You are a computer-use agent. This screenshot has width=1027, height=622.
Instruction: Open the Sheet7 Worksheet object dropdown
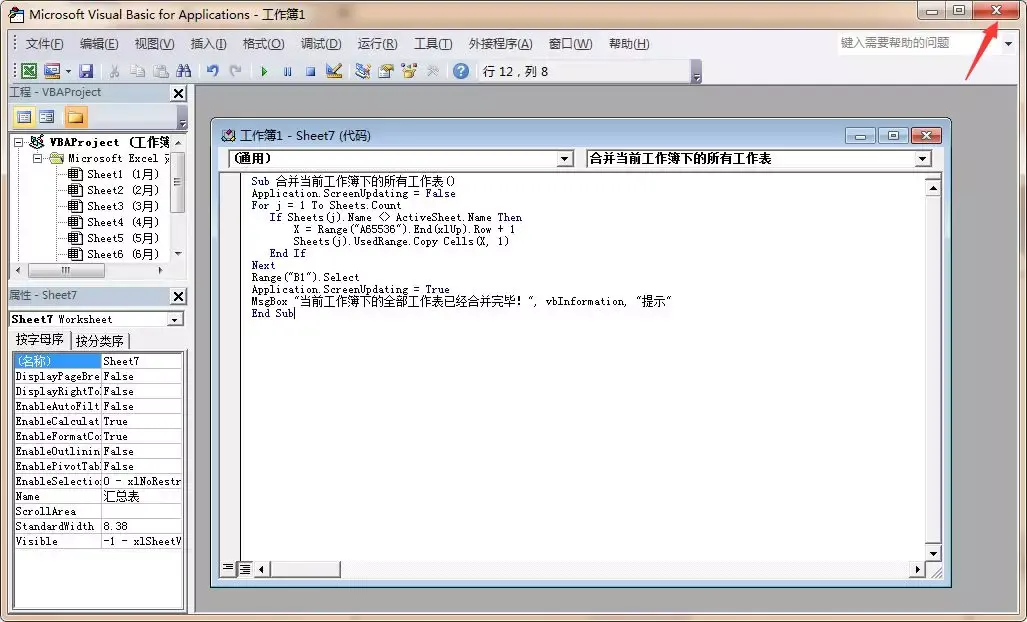point(175,320)
